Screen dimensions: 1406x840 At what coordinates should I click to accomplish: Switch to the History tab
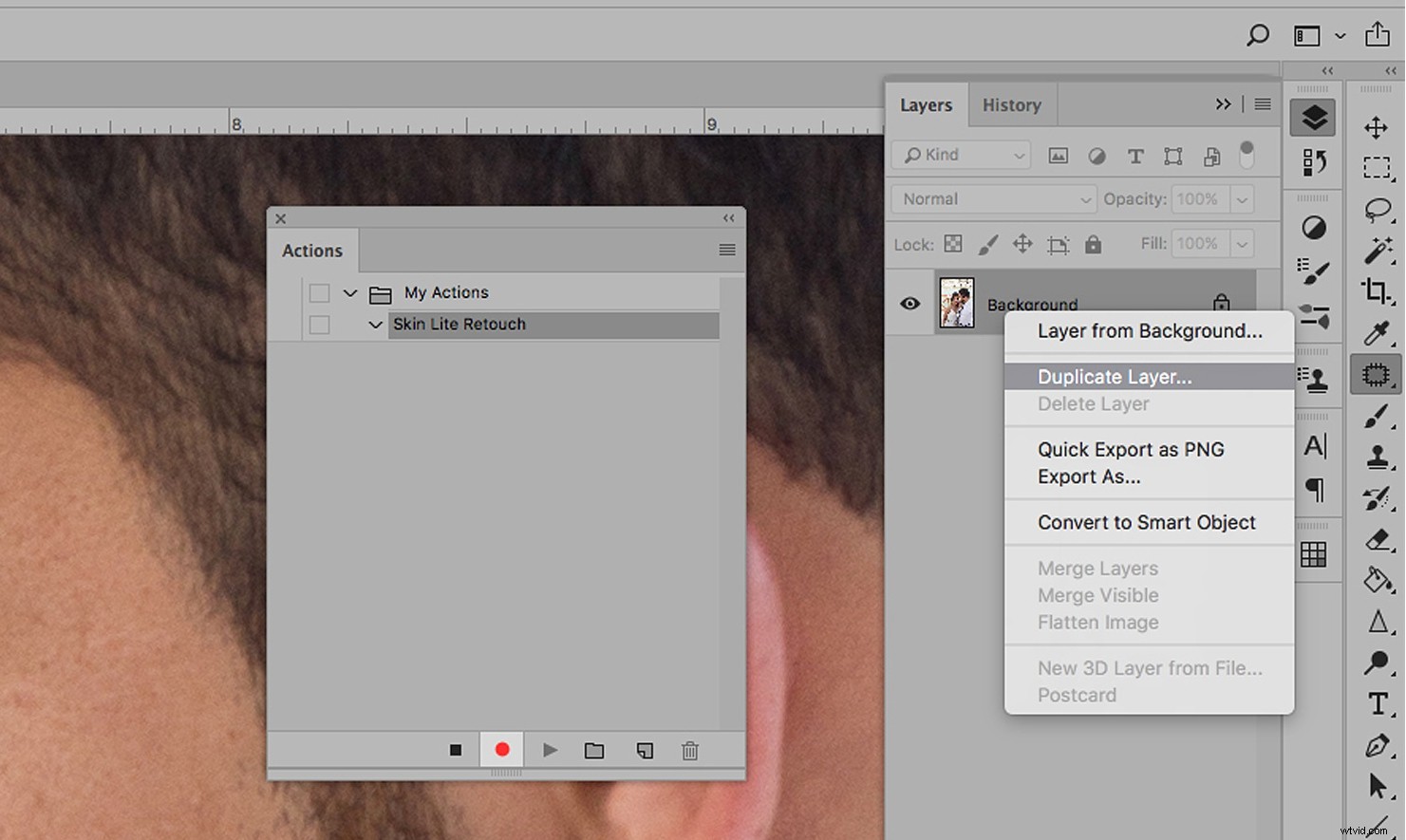pyautogui.click(x=1011, y=105)
